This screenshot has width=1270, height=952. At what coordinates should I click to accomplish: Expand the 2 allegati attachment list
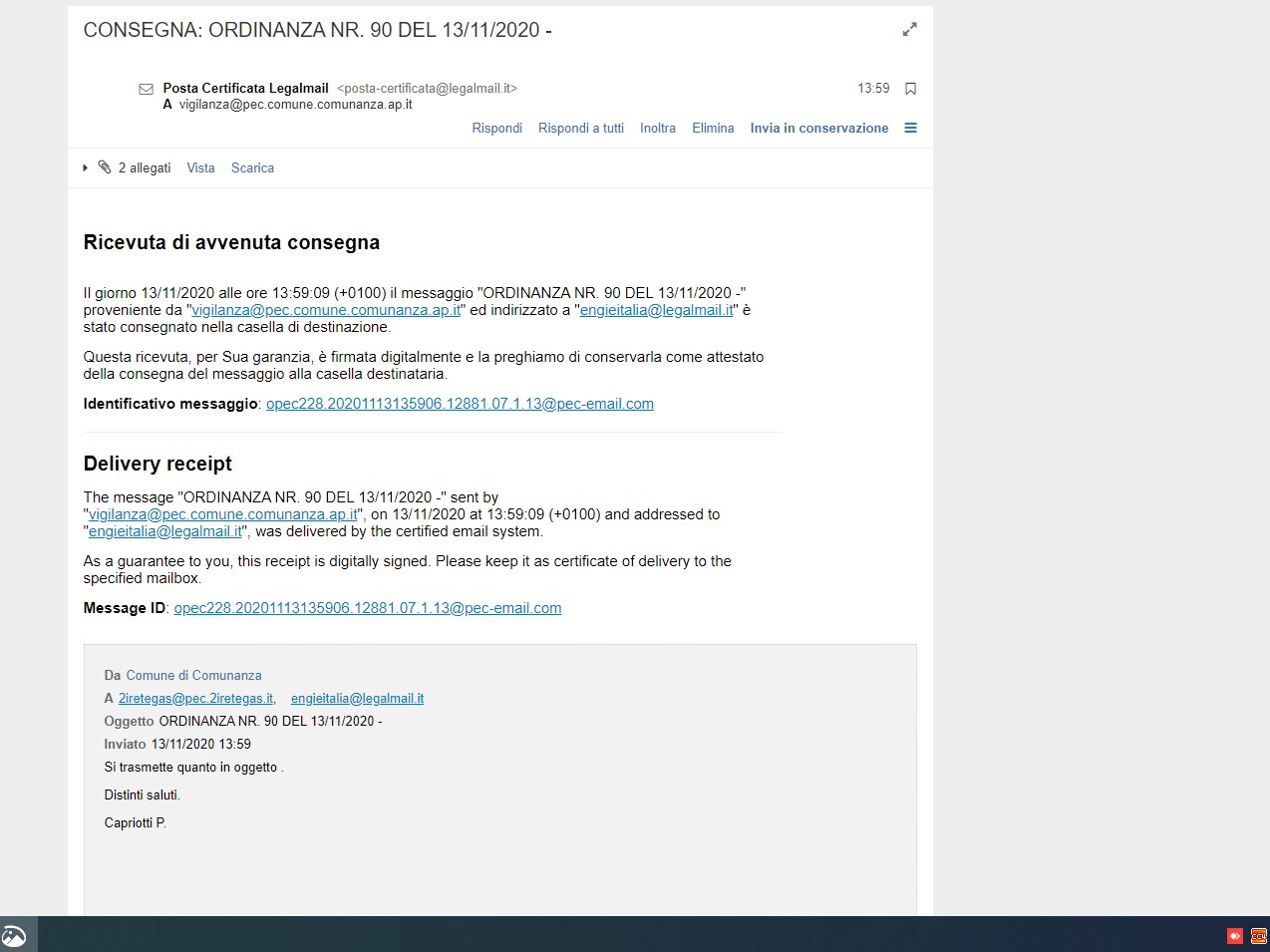click(86, 167)
